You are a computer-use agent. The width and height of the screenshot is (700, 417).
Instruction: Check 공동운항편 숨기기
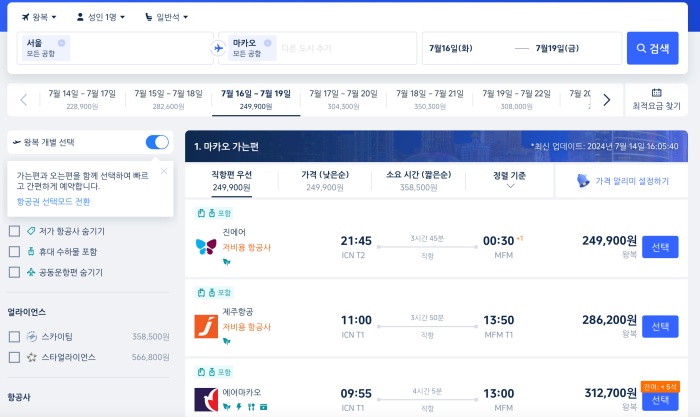[x=14, y=272]
